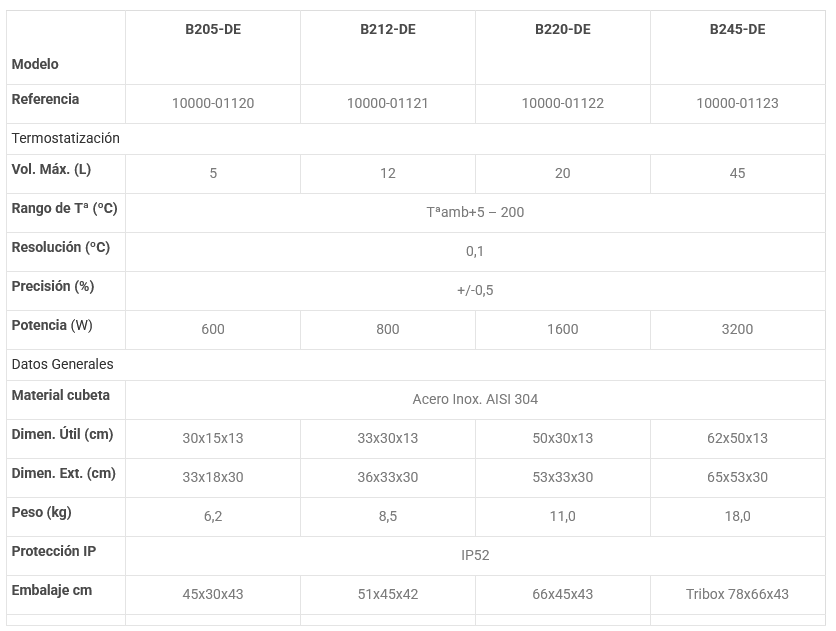Click the Datos Generales section heading
The width and height of the screenshot is (836, 631).
click(63, 364)
